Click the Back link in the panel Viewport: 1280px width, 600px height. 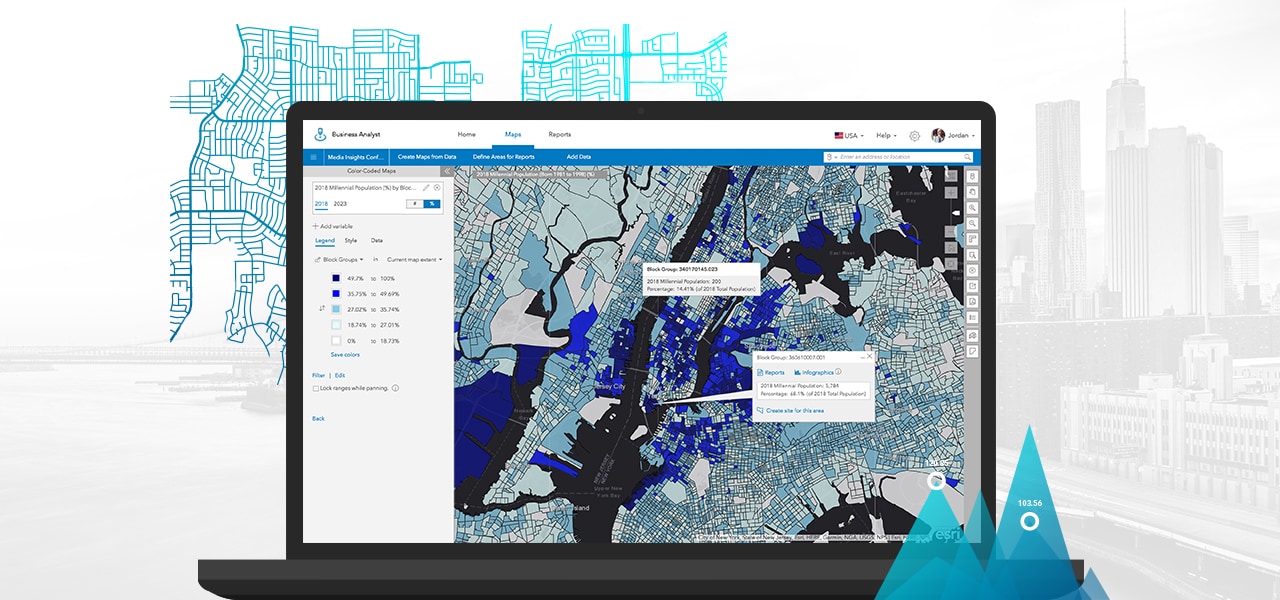(x=318, y=418)
